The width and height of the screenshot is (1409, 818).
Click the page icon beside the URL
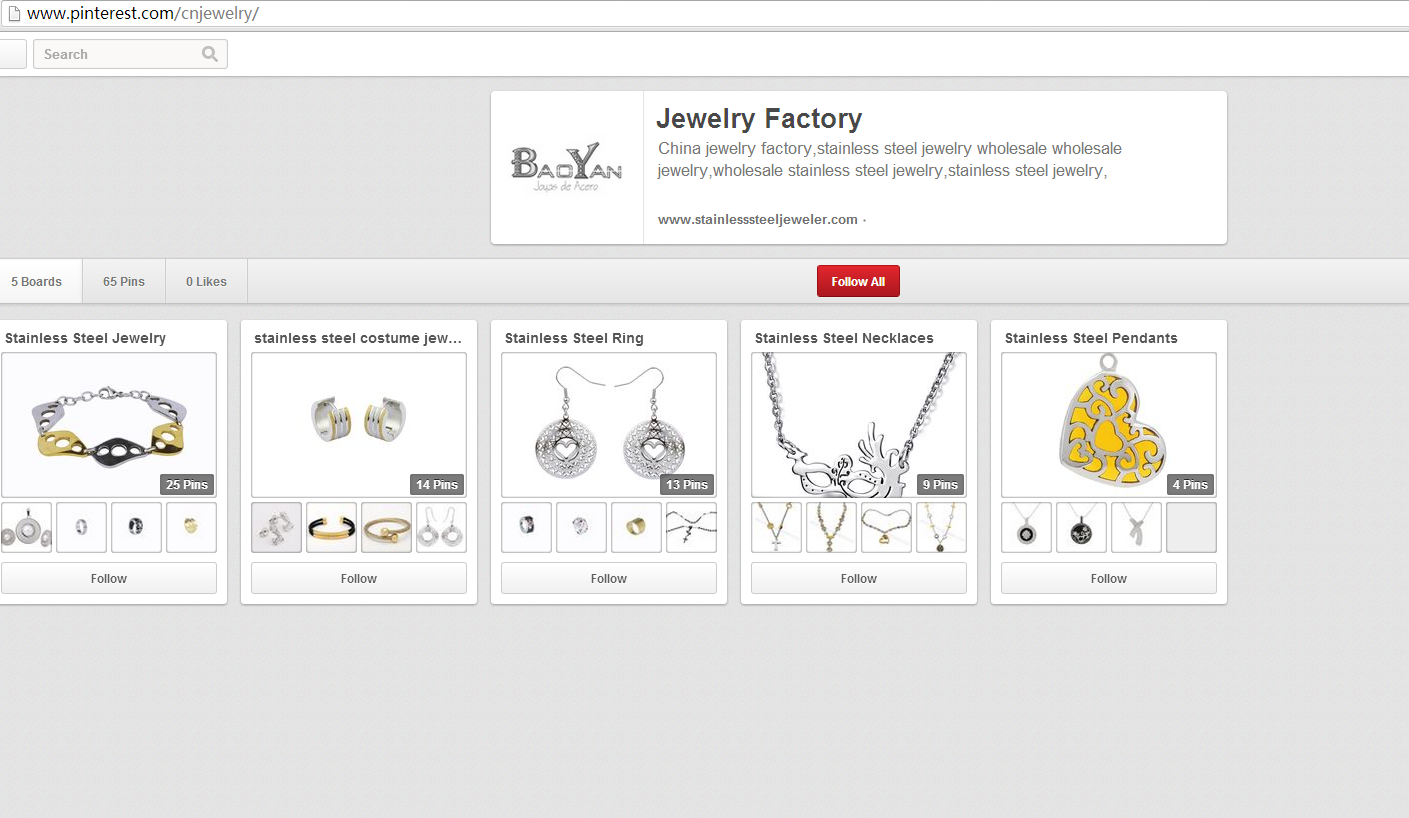click(13, 14)
